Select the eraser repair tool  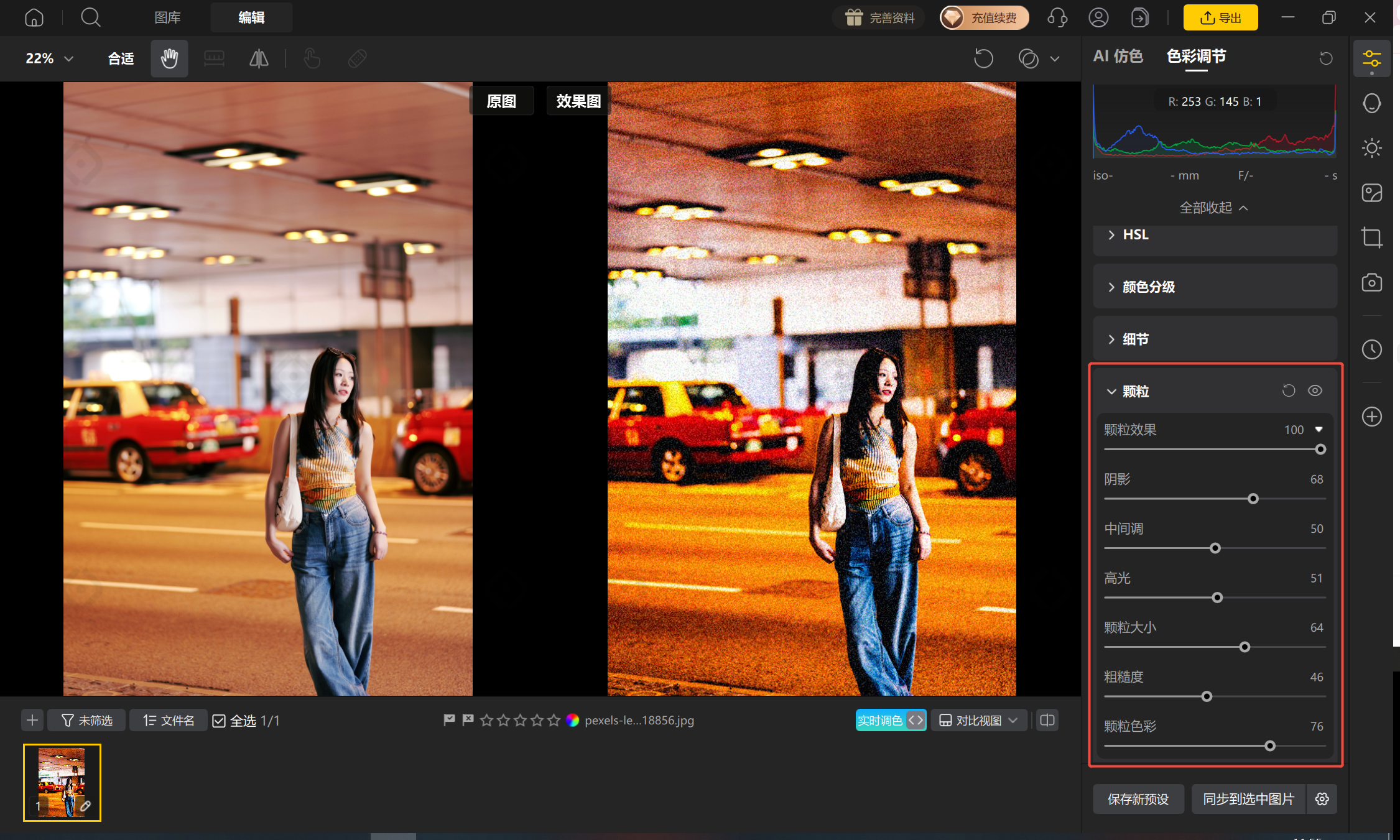tap(357, 58)
